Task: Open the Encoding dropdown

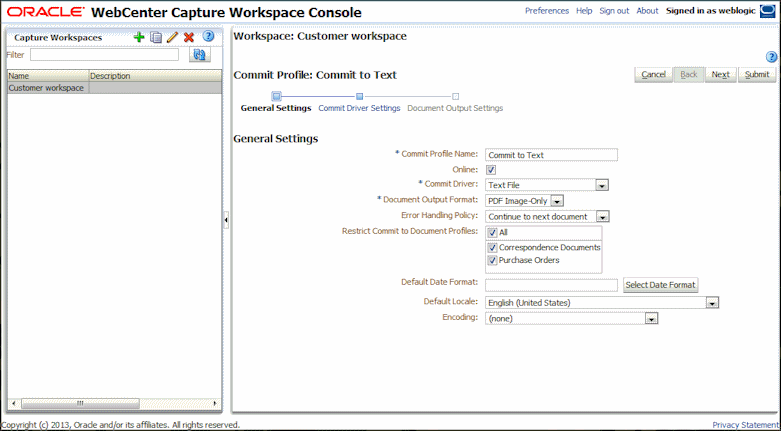Action: (651, 318)
